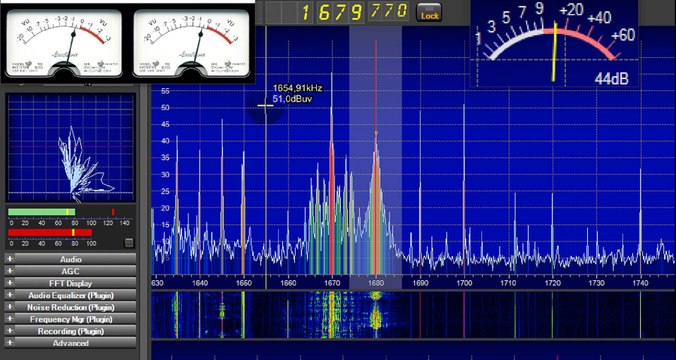Click the 1654,91kHz cursor readout
Image resolution: width=676 pixels, height=360 pixels.
pos(297,88)
